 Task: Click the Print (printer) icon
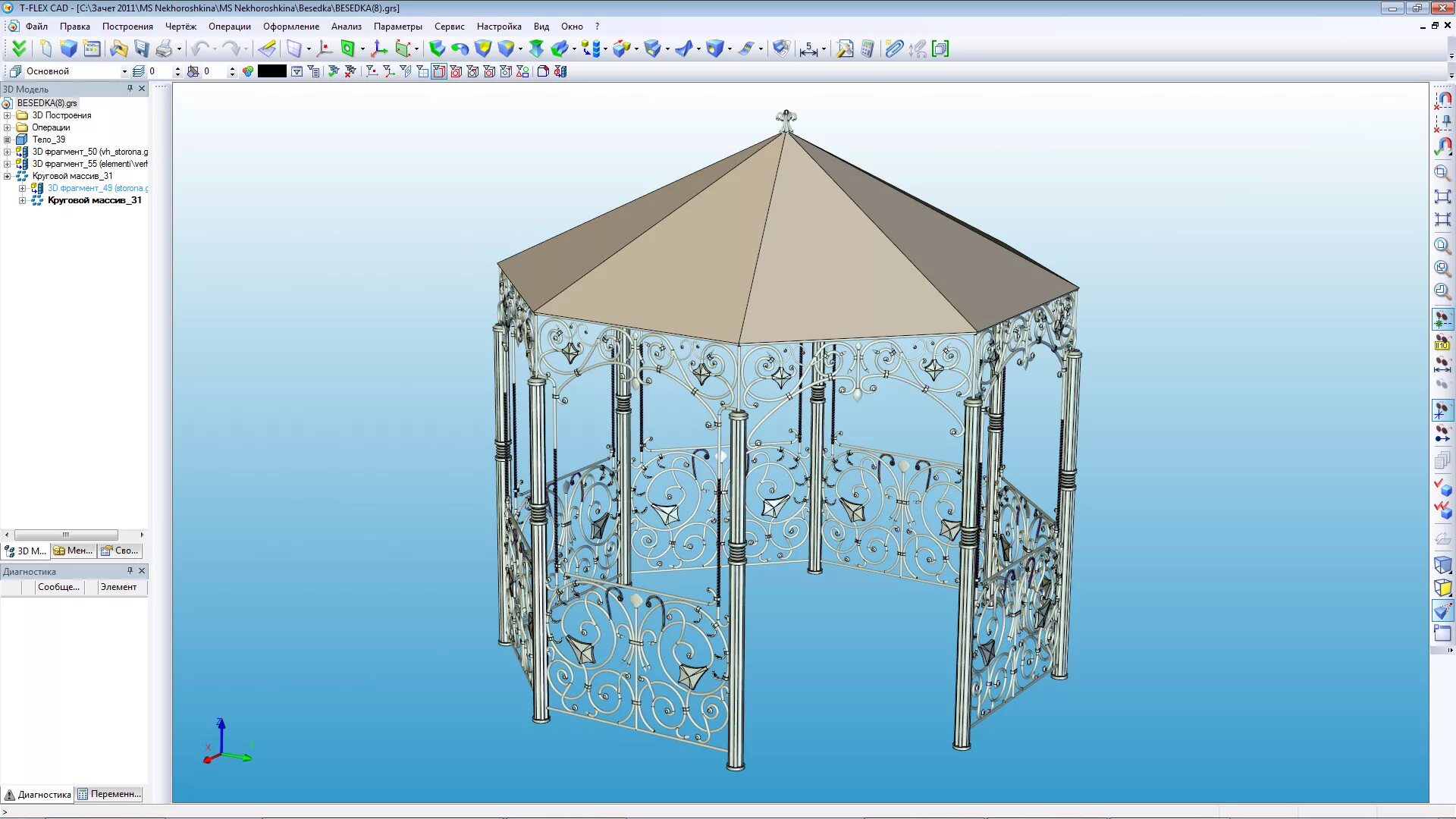coord(164,49)
